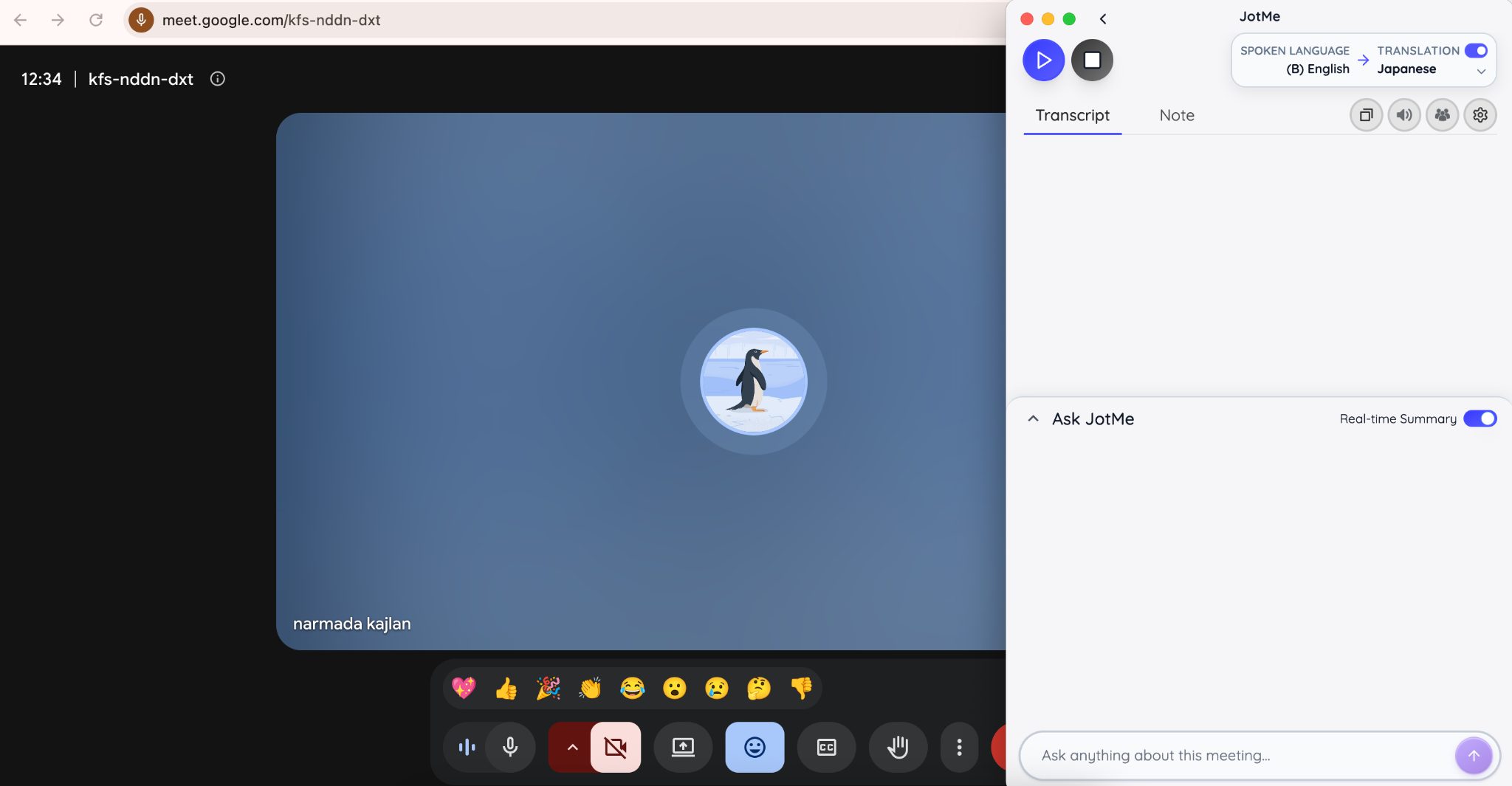
Task: Send thinking face reaction
Action: pyautogui.click(x=759, y=688)
